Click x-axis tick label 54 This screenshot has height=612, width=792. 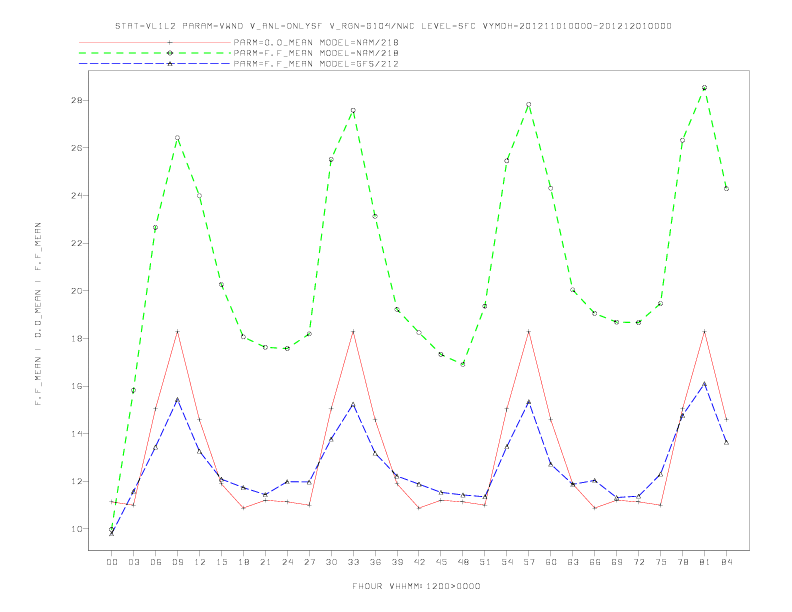(507, 562)
